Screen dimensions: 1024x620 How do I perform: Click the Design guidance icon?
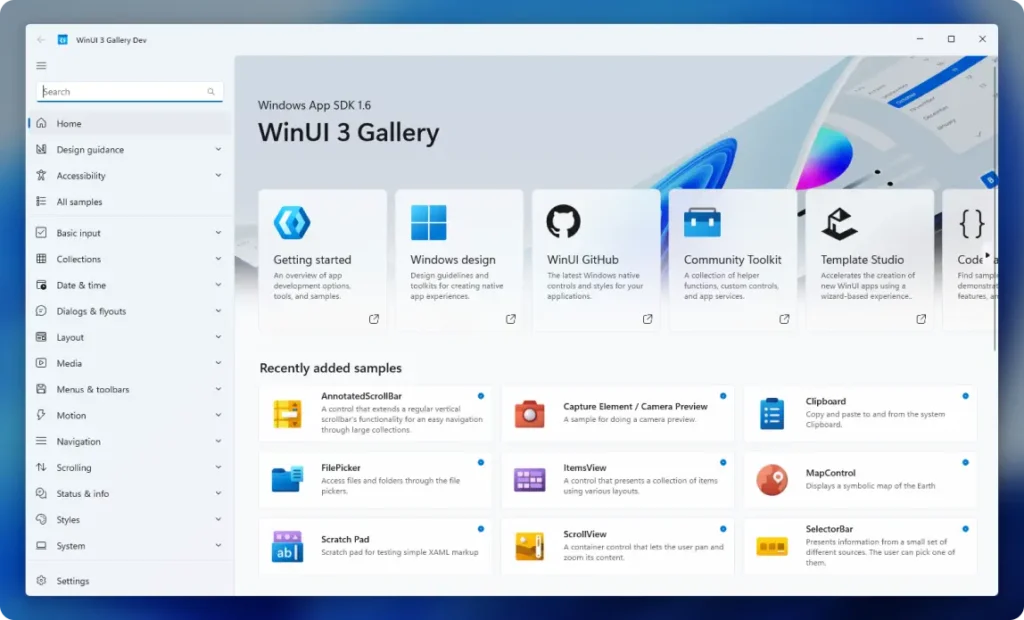(x=41, y=149)
